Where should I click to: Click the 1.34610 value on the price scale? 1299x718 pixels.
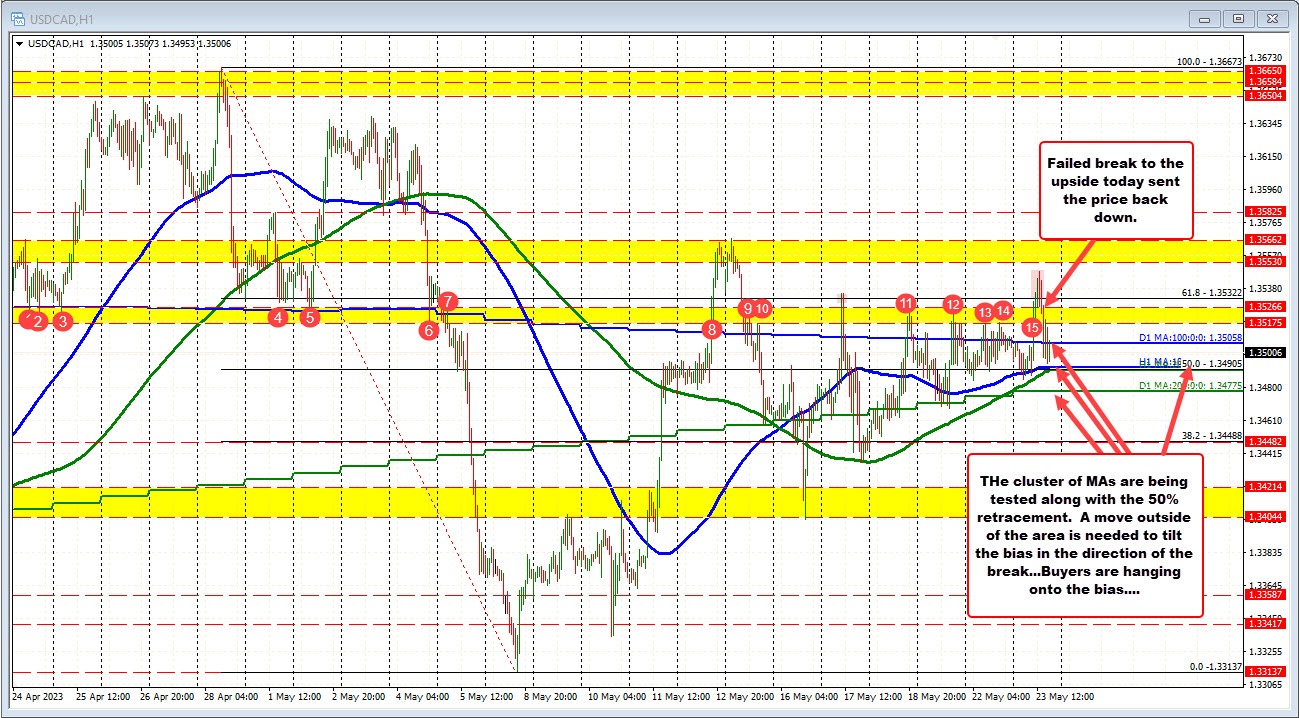pos(1265,420)
